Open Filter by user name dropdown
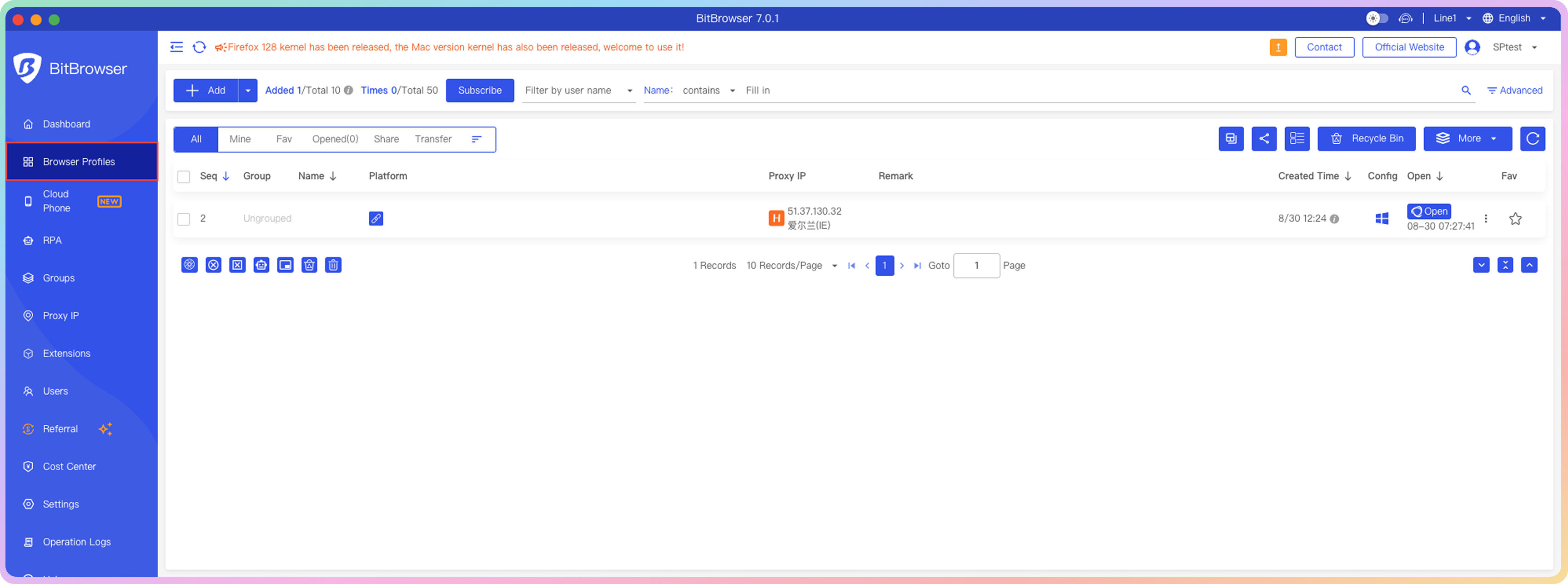 (x=578, y=91)
